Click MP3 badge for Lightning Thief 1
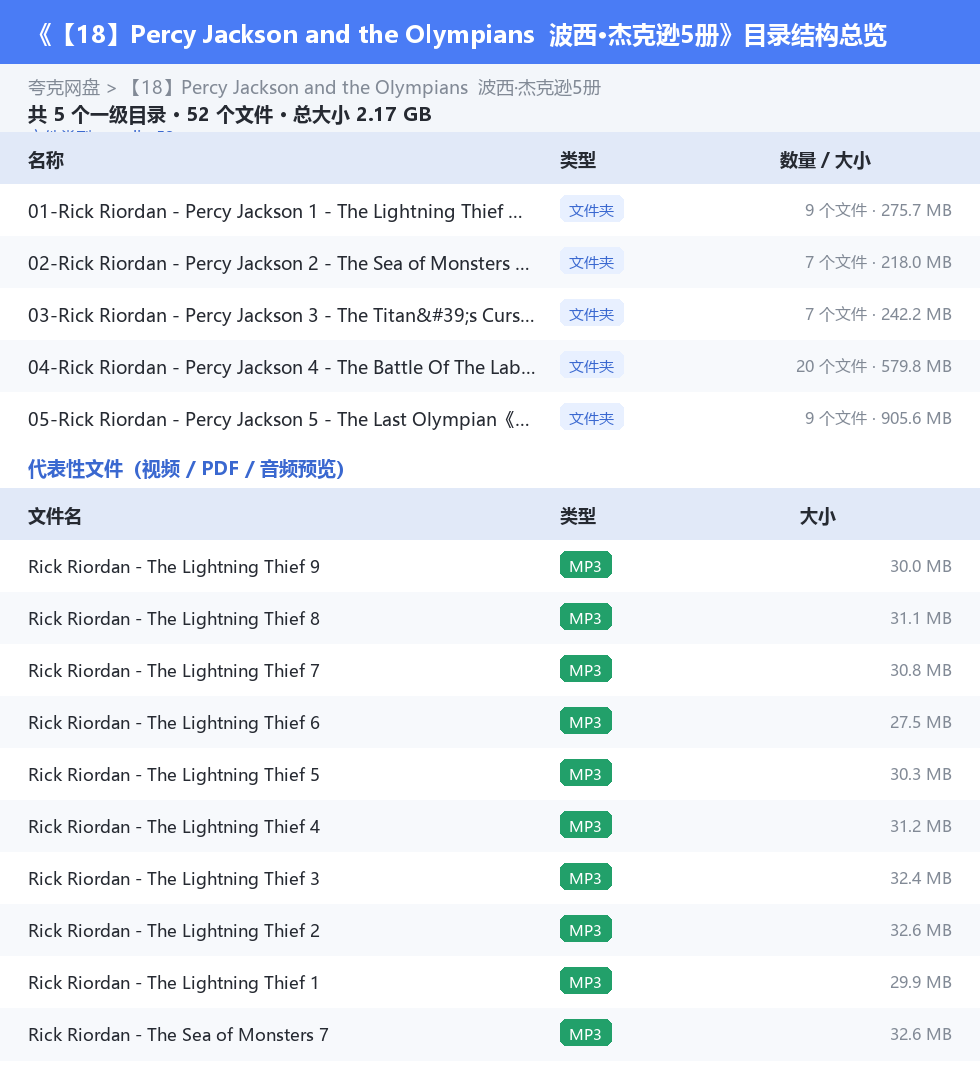Image resolution: width=980 pixels, height=1092 pixels. point(586,981)
